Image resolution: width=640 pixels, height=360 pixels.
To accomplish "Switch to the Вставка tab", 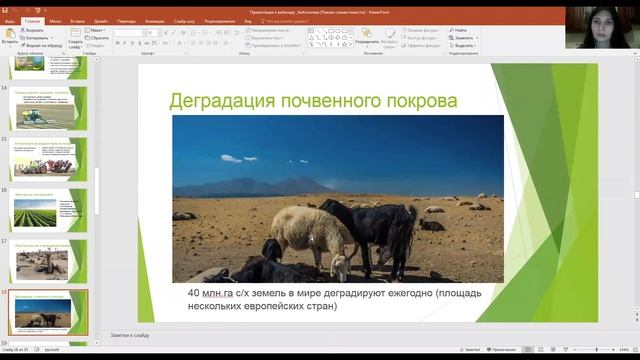I will (x=77, y=21).
